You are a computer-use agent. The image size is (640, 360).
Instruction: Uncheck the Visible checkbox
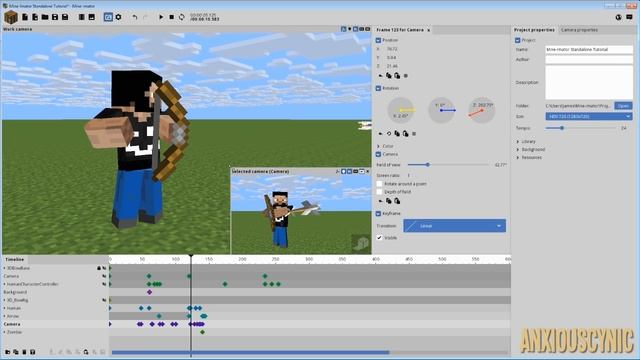coord(379,238)
